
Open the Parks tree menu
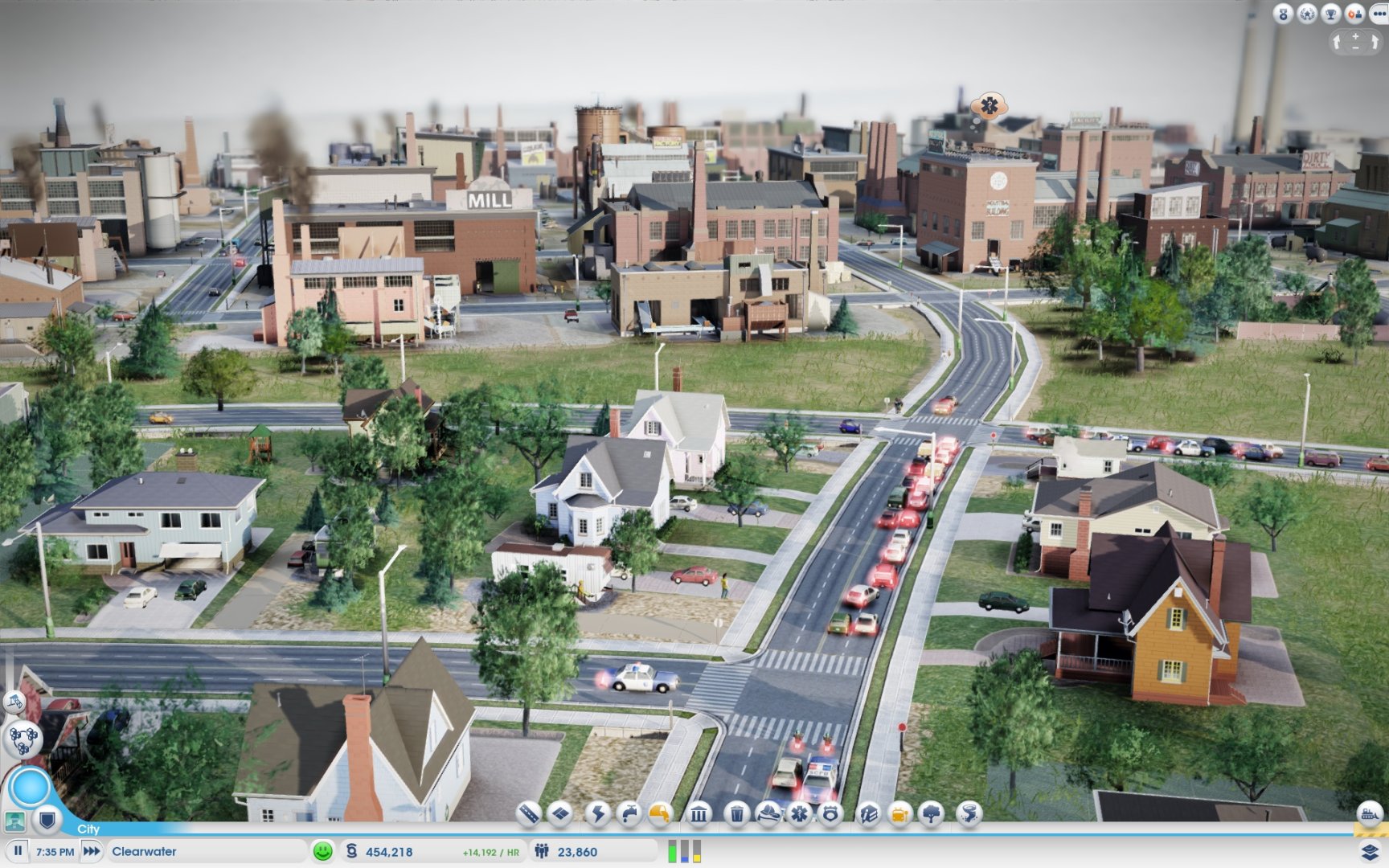931,814
